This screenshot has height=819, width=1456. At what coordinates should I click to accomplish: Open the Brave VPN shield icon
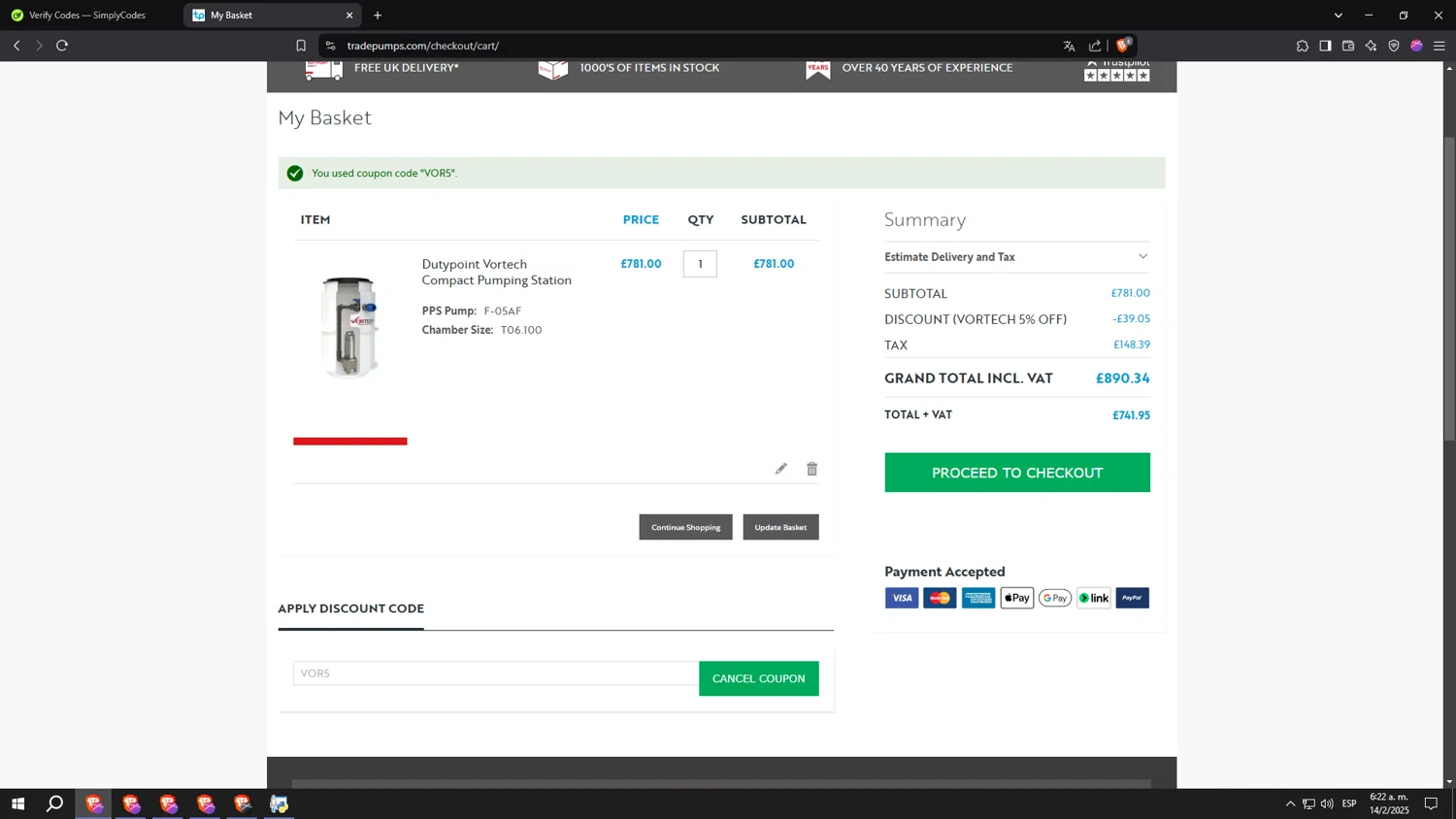coord(1394,46)
